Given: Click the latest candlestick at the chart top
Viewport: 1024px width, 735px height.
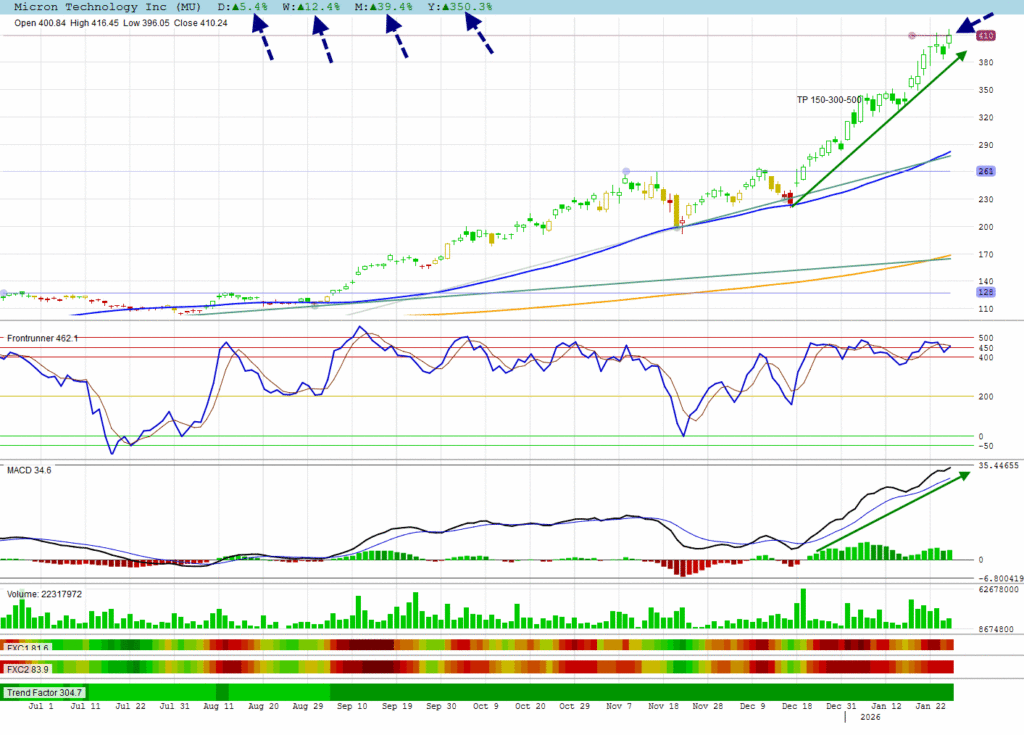Looking at the screenshot, I should (949, 38).
